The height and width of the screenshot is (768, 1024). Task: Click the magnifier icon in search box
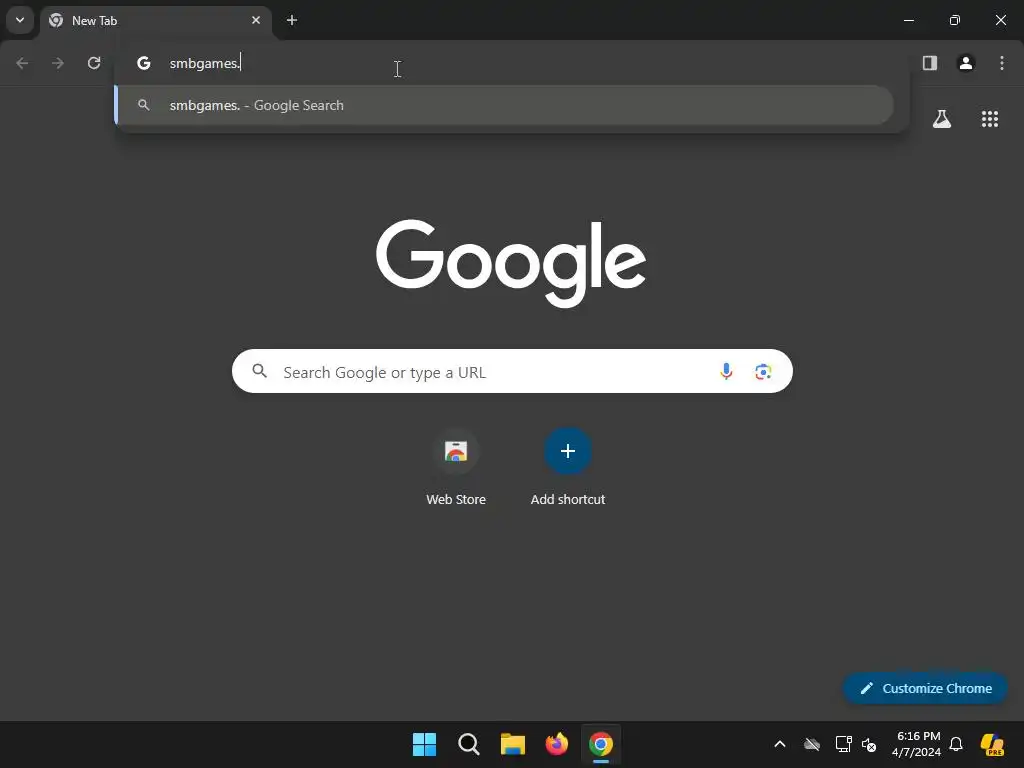[x=259, y=372]
